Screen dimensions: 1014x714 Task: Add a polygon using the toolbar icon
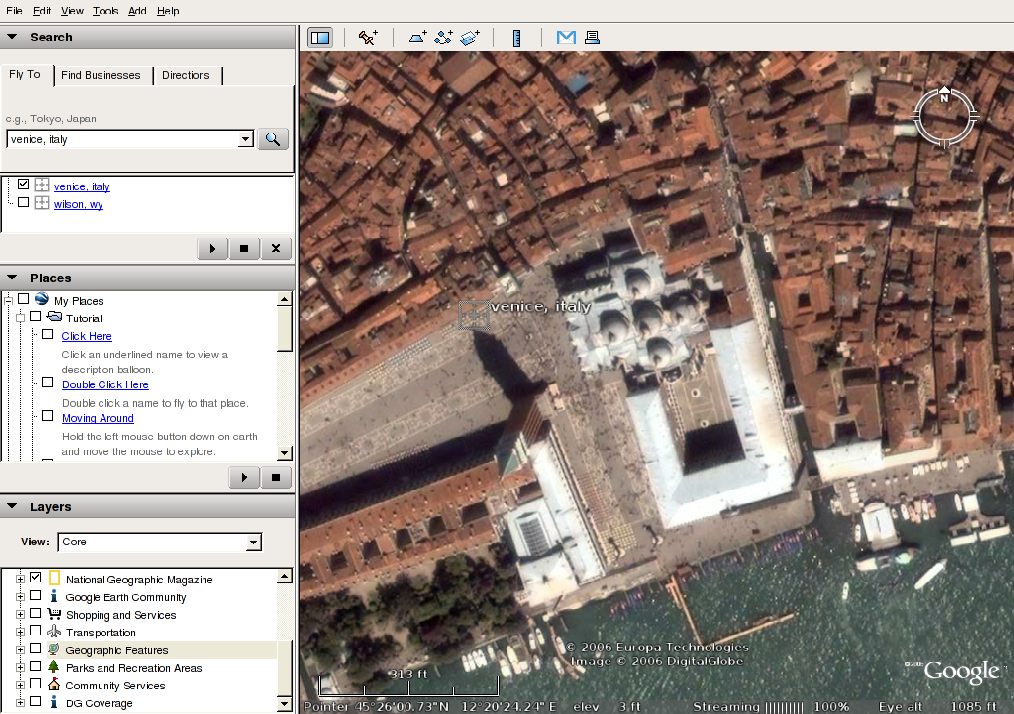(x=418, y=38)
